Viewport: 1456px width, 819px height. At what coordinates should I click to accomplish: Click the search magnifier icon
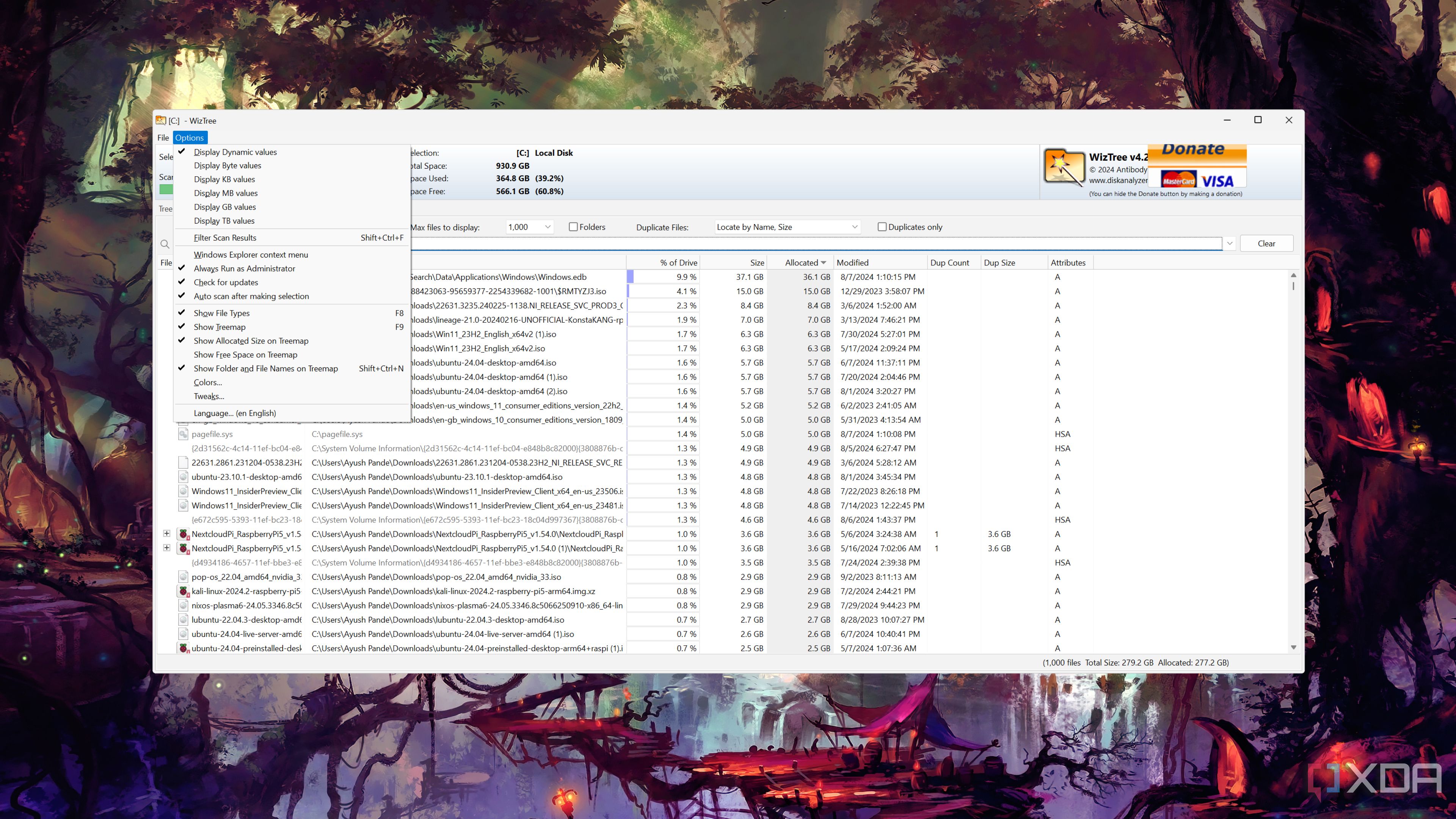click(165, 244)
